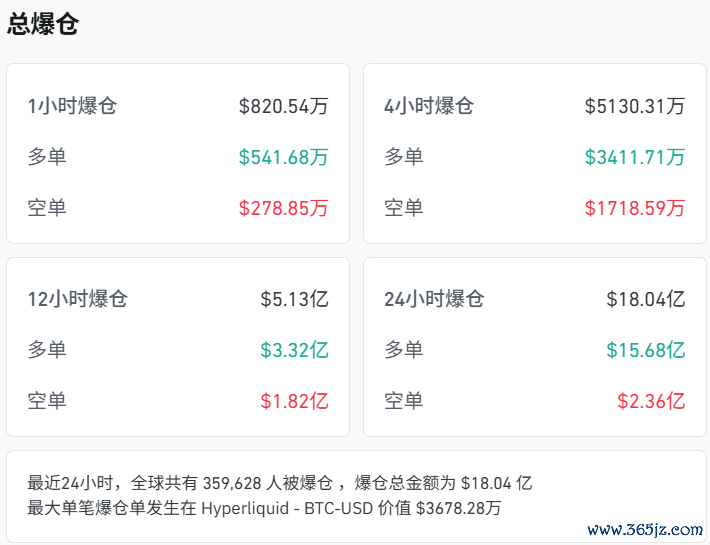Click the 1-hour long liquidations value $541.68万
Viewport: 710px width, 545px height.
[283, 157]
